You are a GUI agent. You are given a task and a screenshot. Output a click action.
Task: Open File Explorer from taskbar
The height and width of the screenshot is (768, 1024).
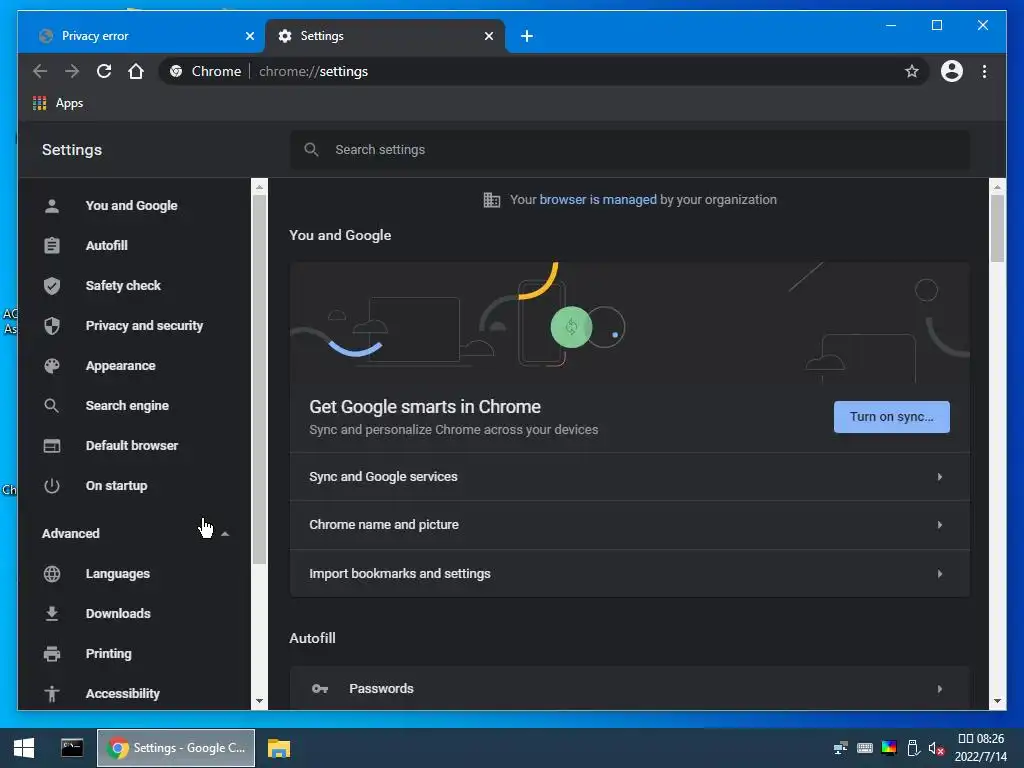[279, 748]
